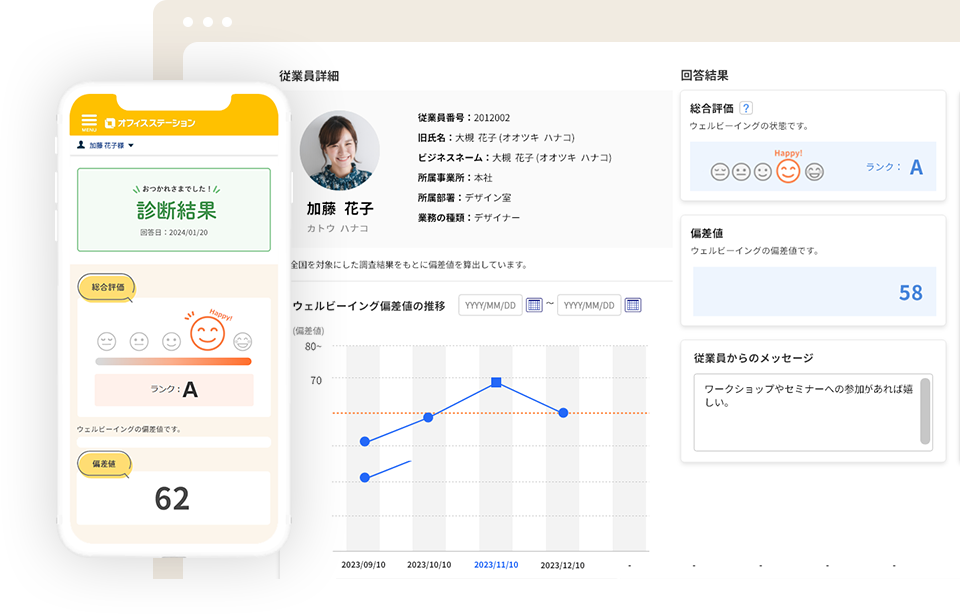The height and width of the screenshot is (614, 960).
Task: Click the 回答結果 heading
Action: tap(705, 75)
